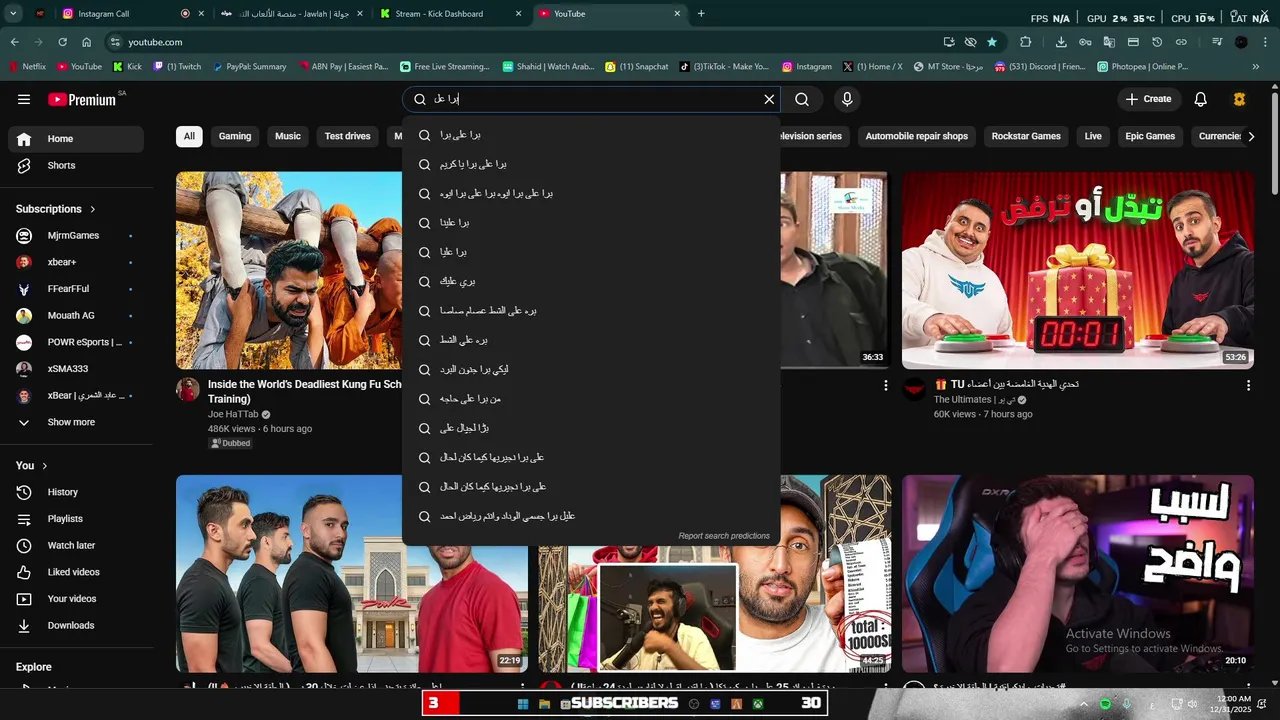Open Downloads in the YouTube sidebar
The image size is (1280, 720).
point(76,625)
